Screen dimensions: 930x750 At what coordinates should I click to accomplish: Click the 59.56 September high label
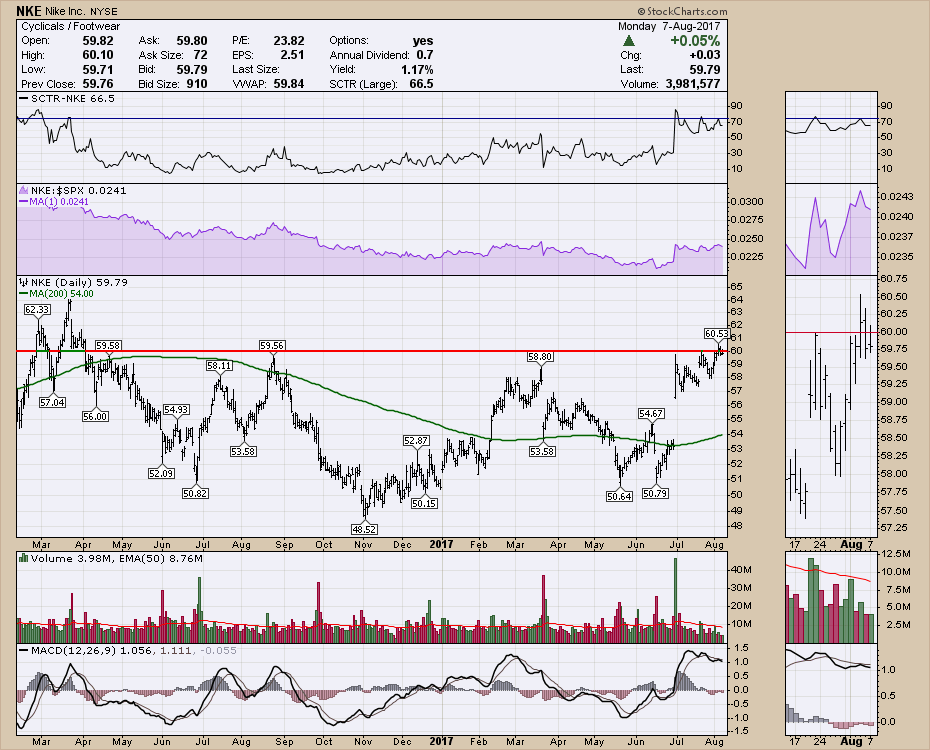(272, 345)
